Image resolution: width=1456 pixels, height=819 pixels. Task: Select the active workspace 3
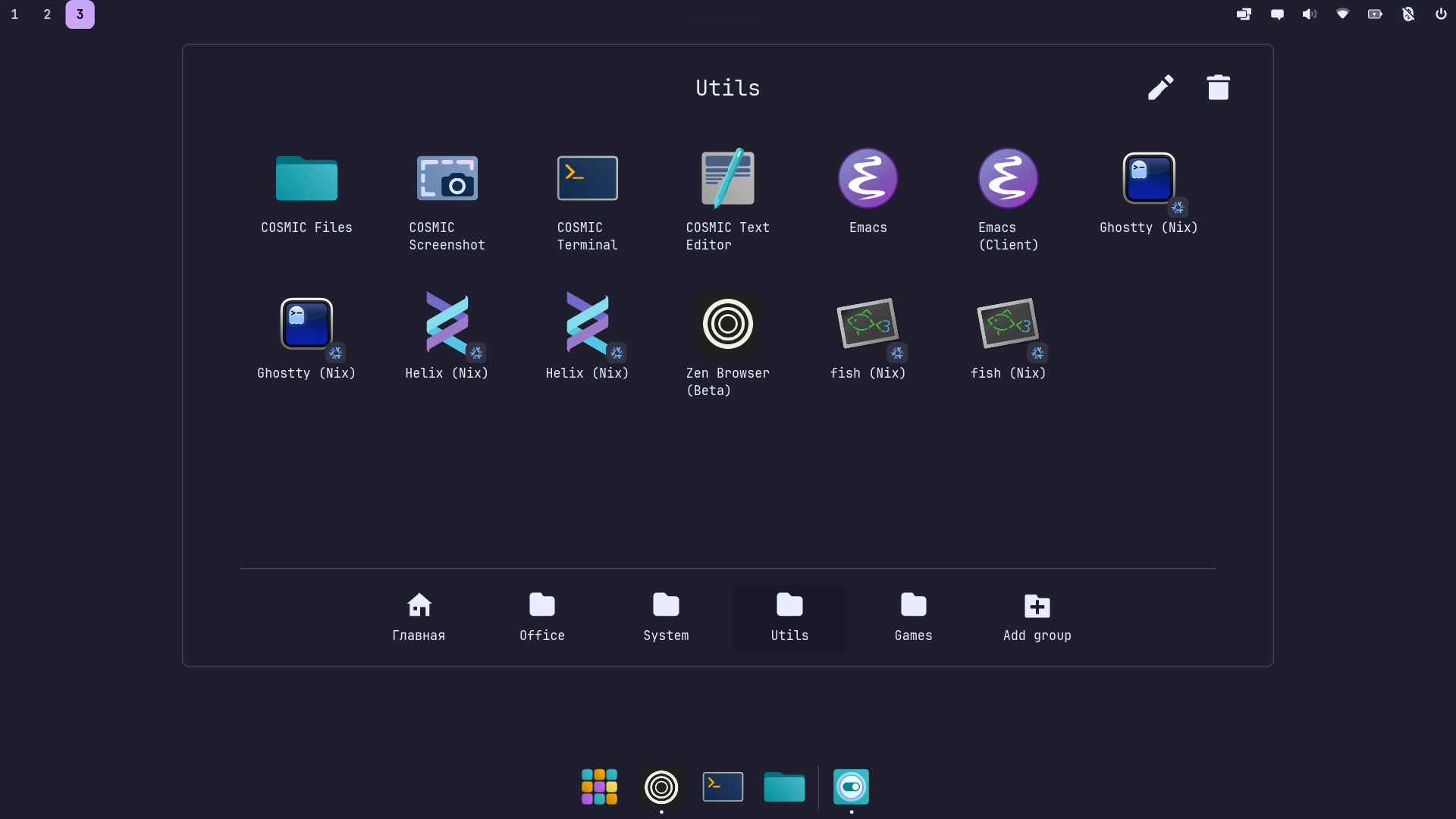[80, 14]
